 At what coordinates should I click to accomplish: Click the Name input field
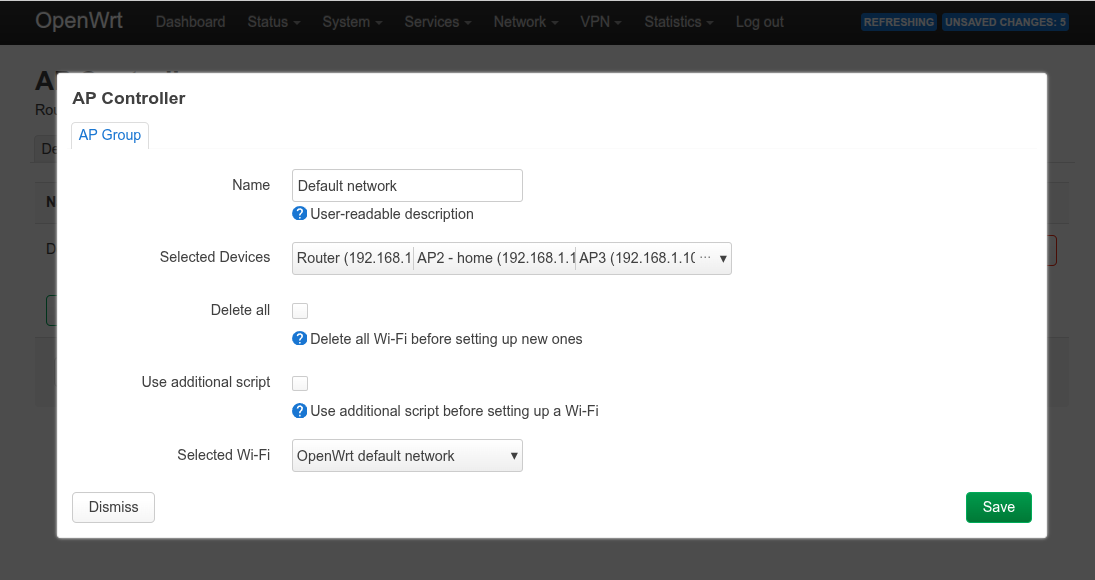point(407,186)
